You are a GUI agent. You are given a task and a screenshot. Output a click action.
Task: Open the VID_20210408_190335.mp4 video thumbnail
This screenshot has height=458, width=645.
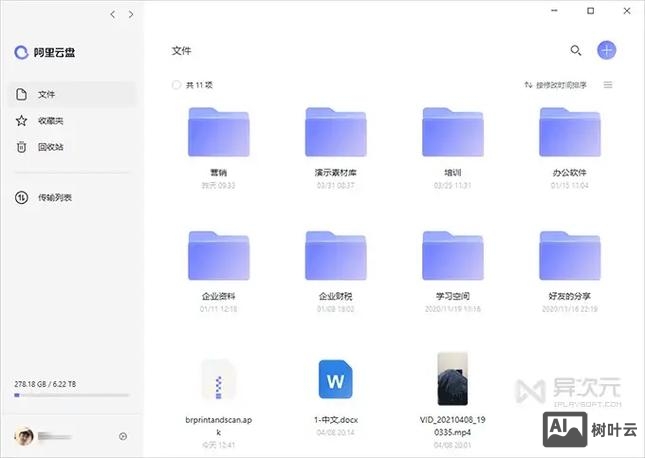point(452,379)
